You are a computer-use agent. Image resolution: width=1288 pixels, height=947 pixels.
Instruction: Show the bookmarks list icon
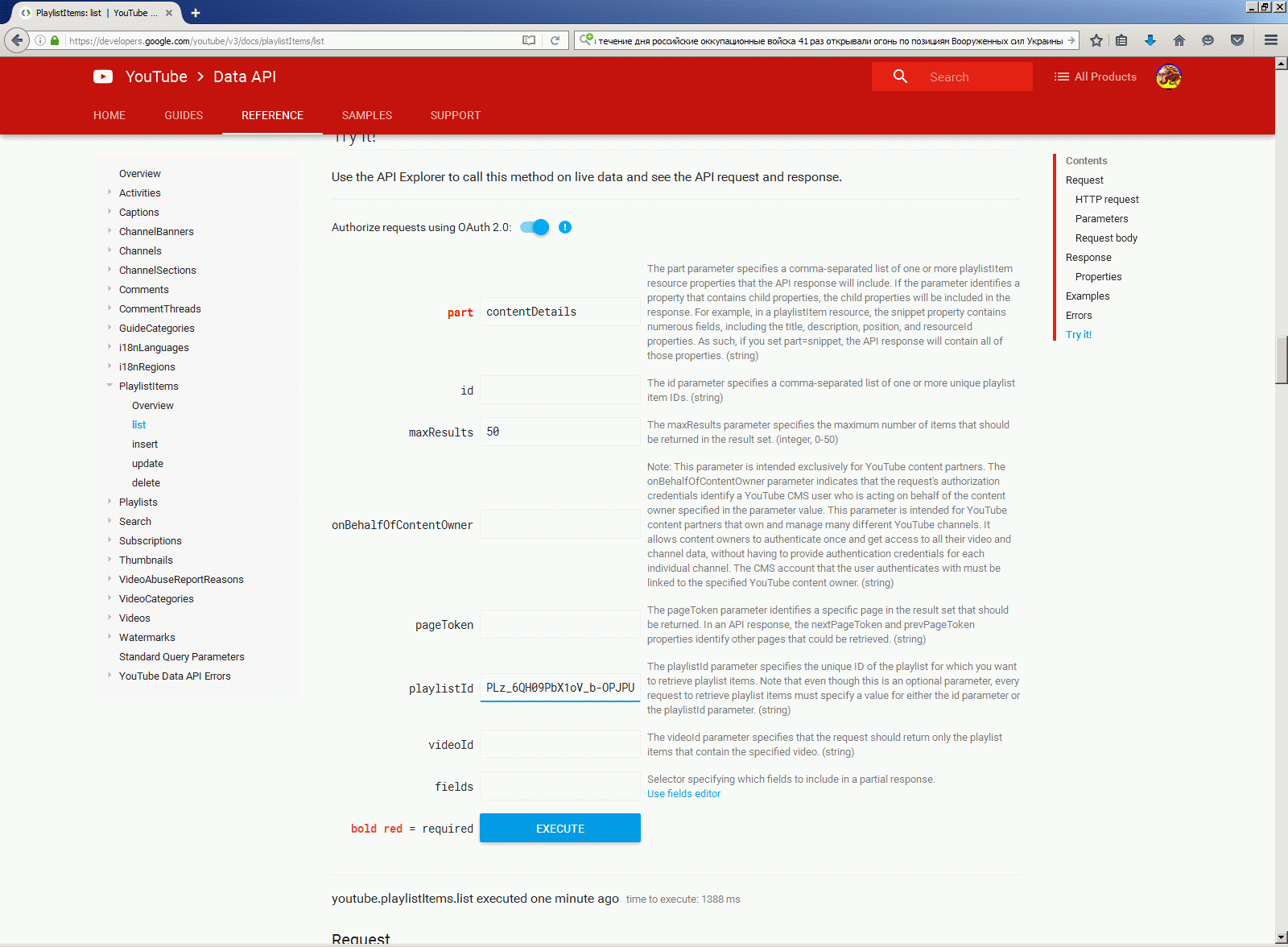coord(1121,40)
